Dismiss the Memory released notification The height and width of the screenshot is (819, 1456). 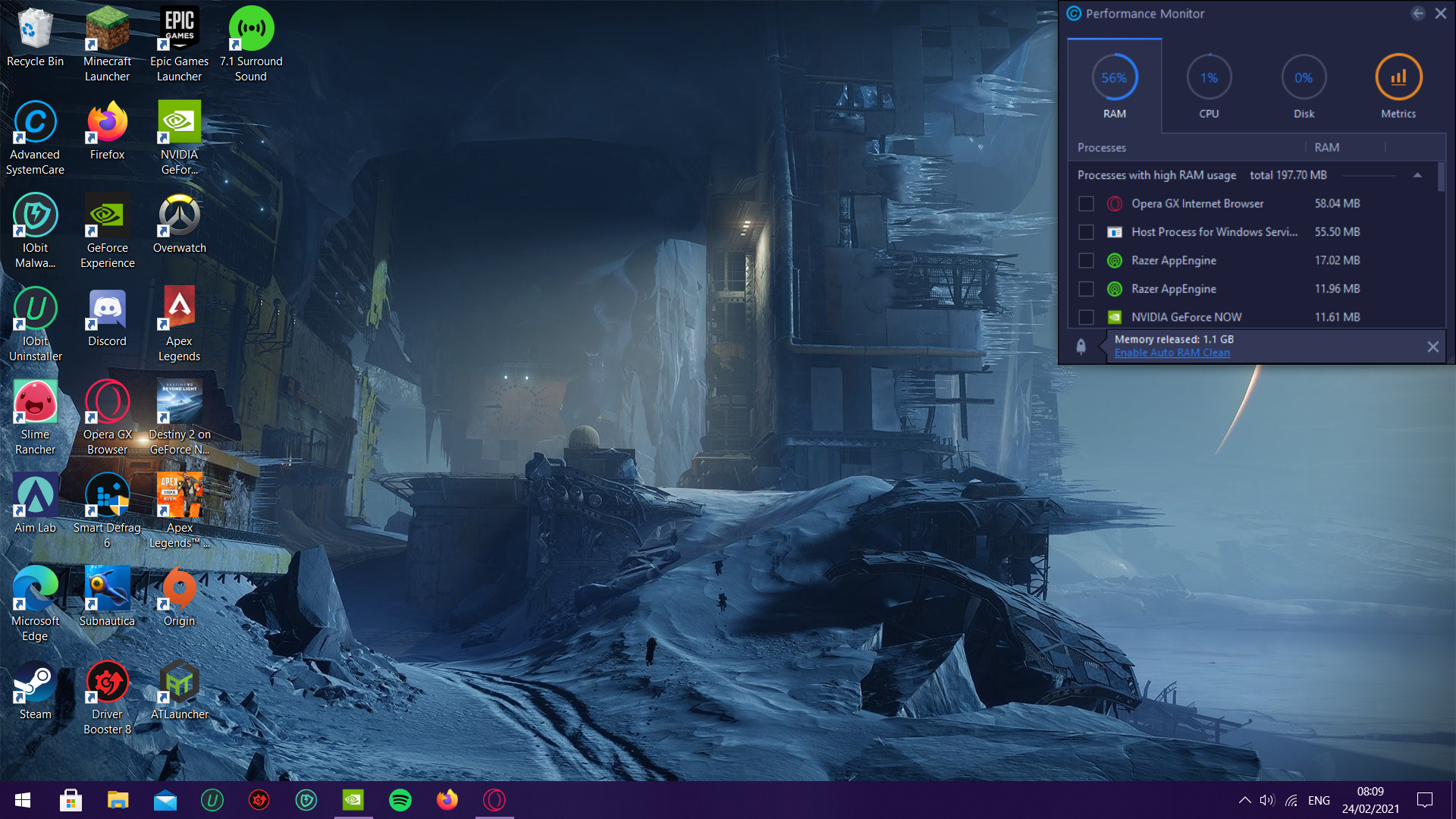tap(1432, 347)
